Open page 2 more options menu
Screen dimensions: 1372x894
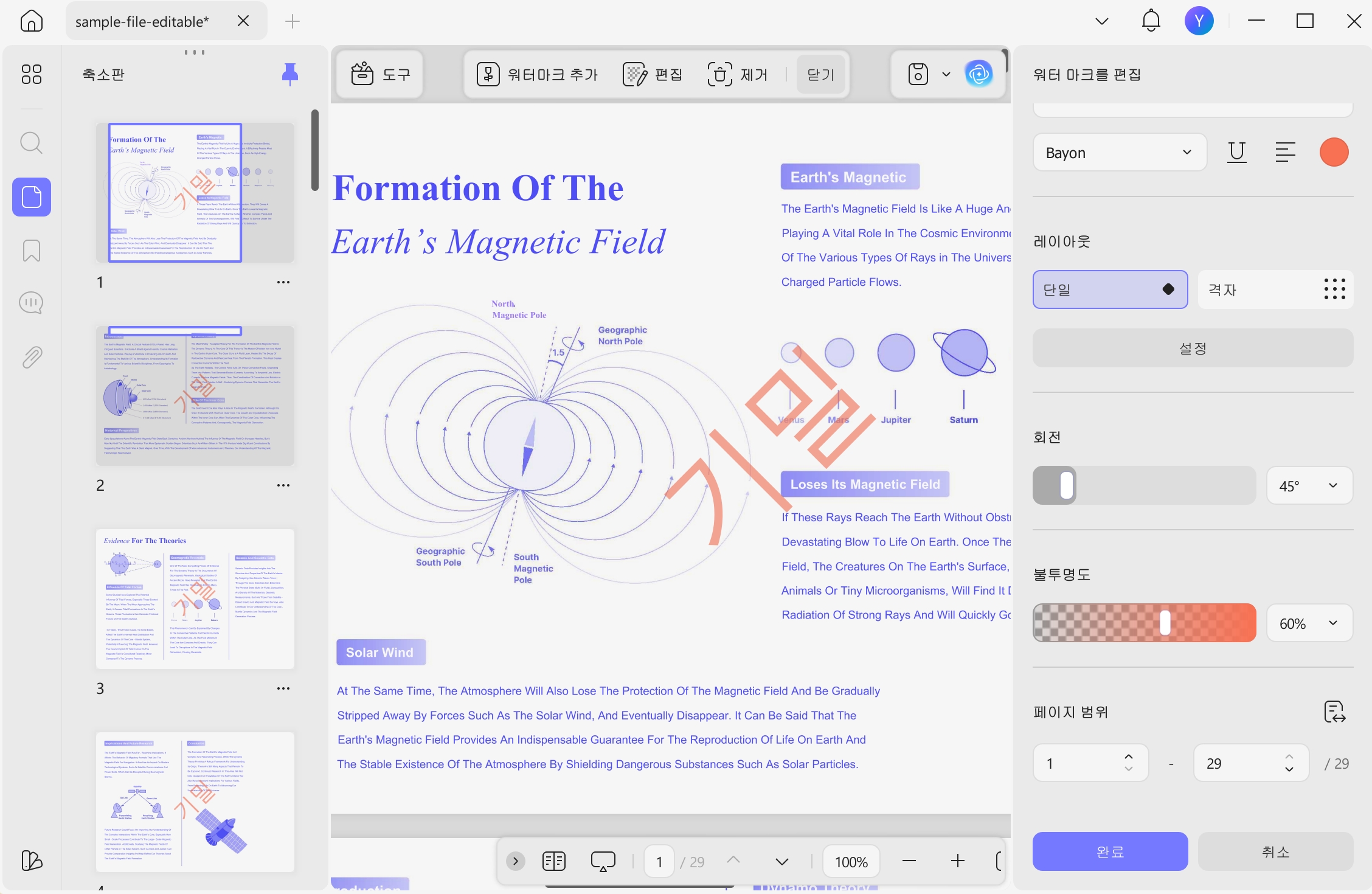click(283, 485)
